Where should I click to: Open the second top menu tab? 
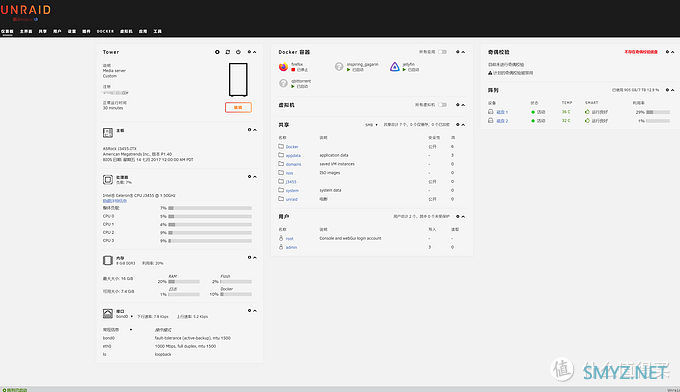click(26, 31)
